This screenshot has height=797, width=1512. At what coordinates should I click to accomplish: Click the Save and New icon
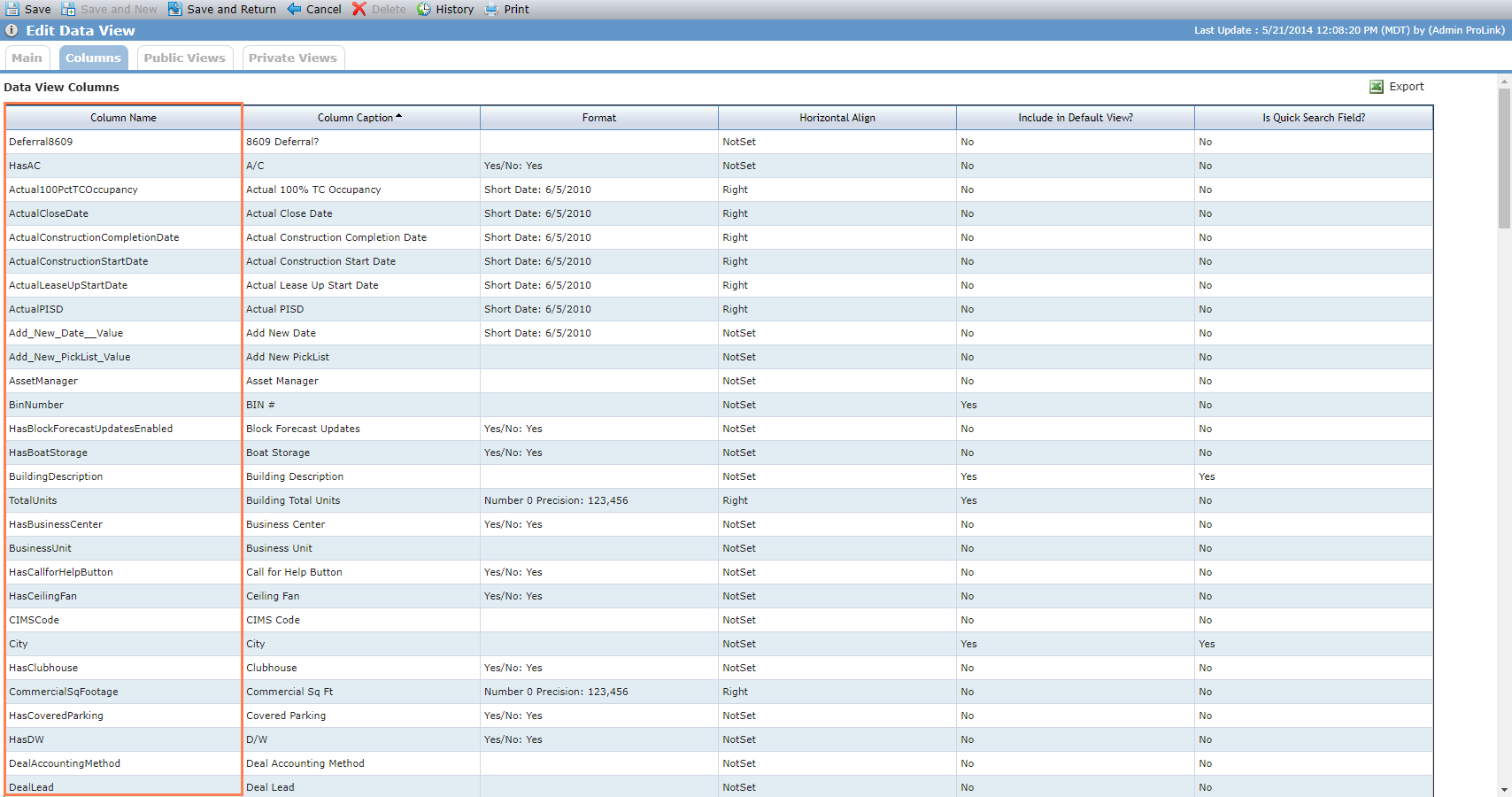click(68, 9)
